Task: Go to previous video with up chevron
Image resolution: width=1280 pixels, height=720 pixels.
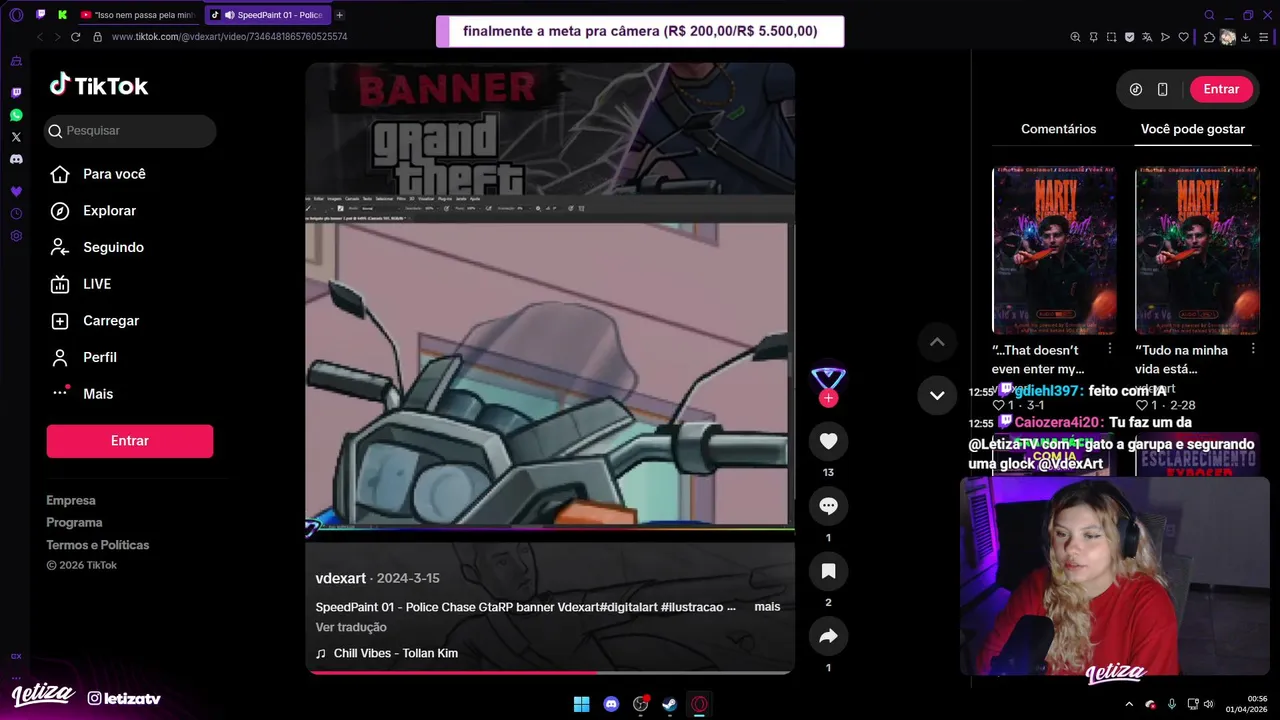Action: click(937, 342)
